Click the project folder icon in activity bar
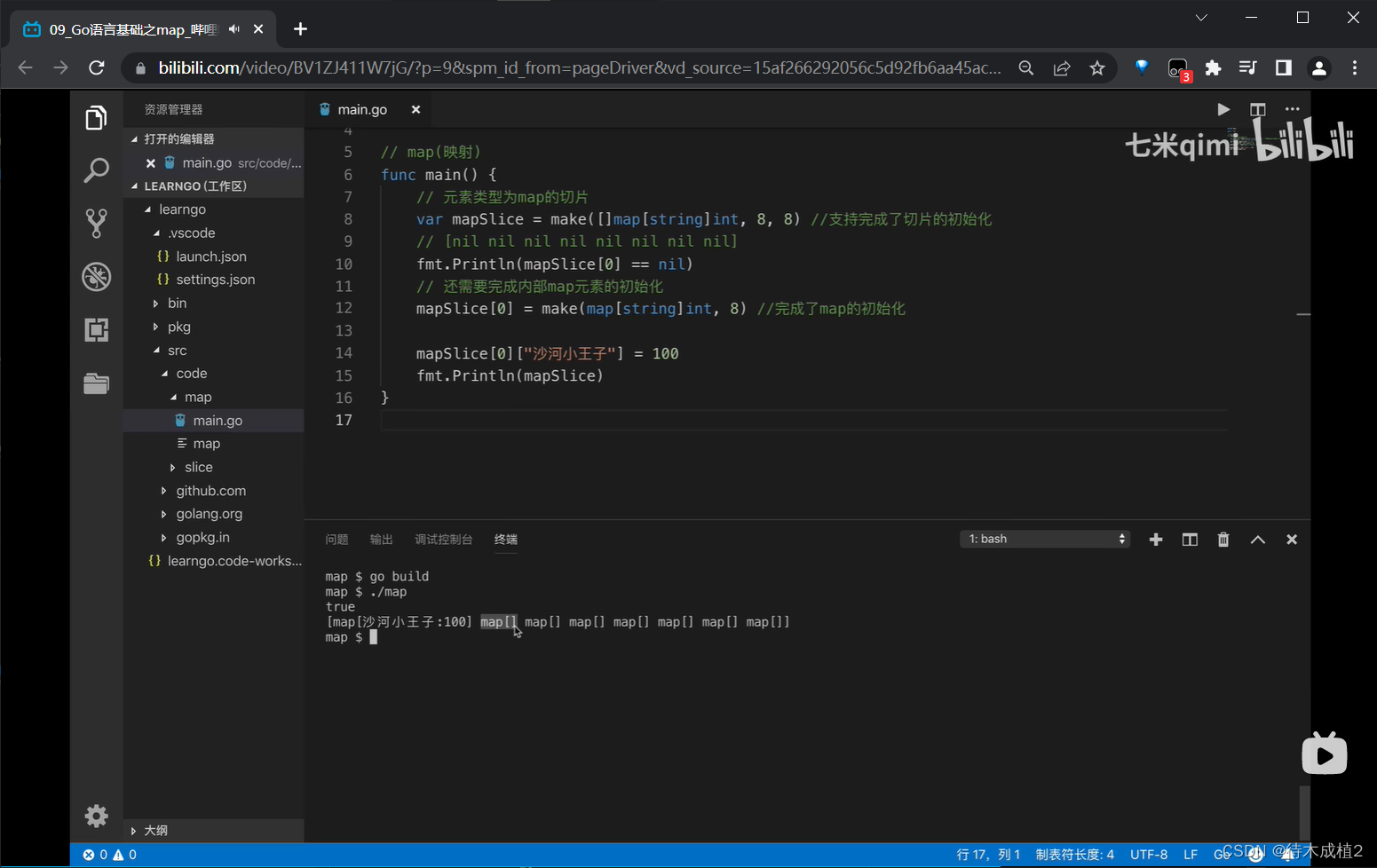Screen dimensions: 1377x868 [x=96, y=383]
